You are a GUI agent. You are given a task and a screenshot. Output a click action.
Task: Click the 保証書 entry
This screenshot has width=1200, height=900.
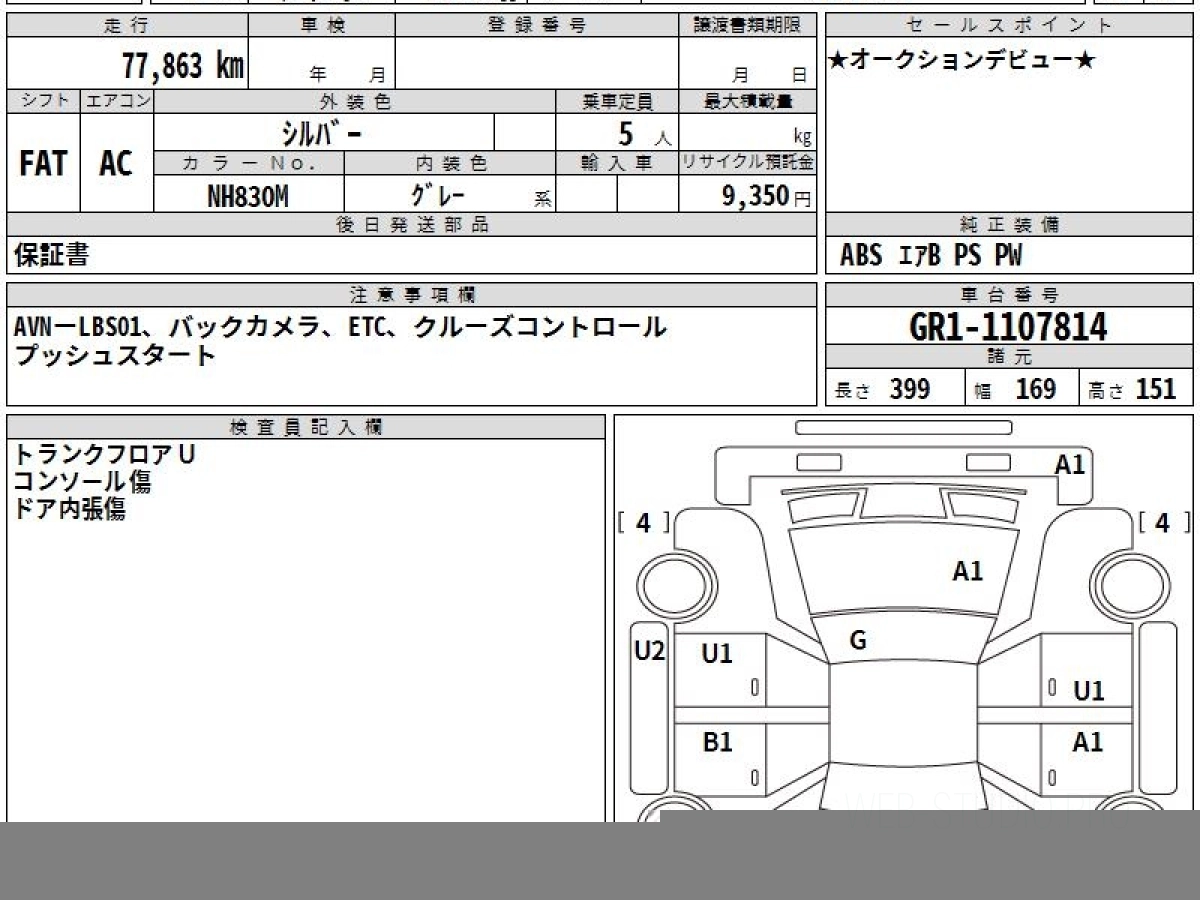51,255
